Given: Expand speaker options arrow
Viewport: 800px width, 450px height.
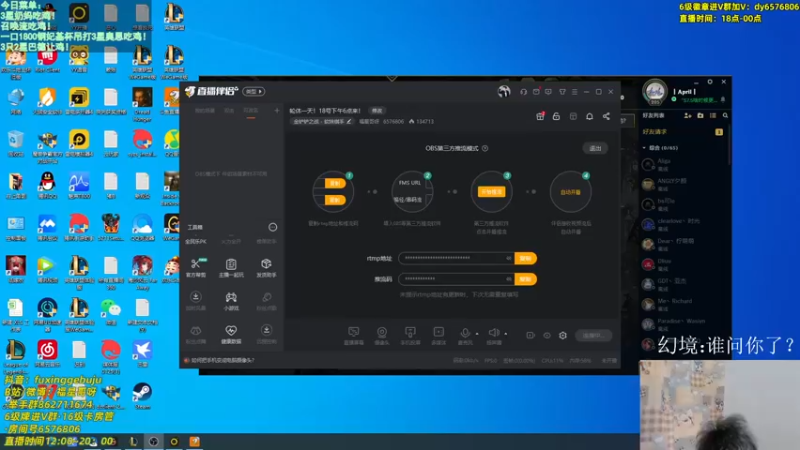Looking at the screenshot, I should click(x=506, y=334).
